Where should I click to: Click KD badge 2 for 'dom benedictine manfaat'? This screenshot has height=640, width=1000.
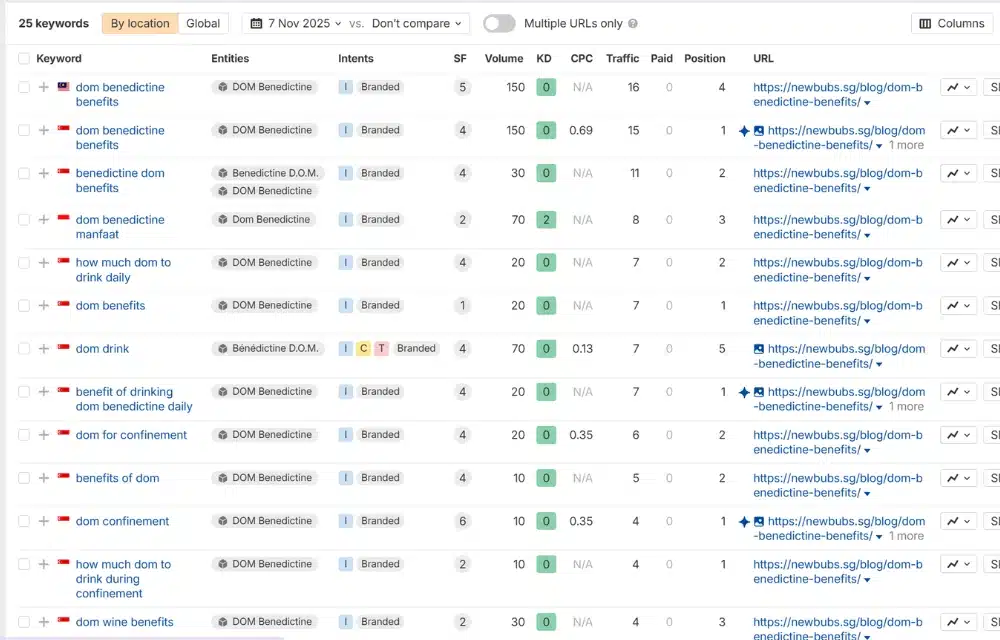[546, 219]
